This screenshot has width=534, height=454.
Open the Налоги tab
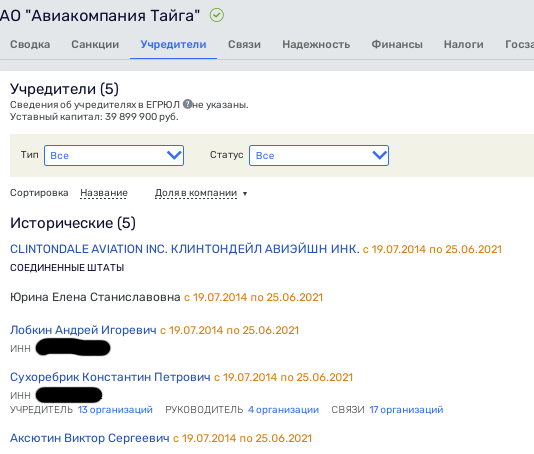pyautogui.click(x=464, y=44)
